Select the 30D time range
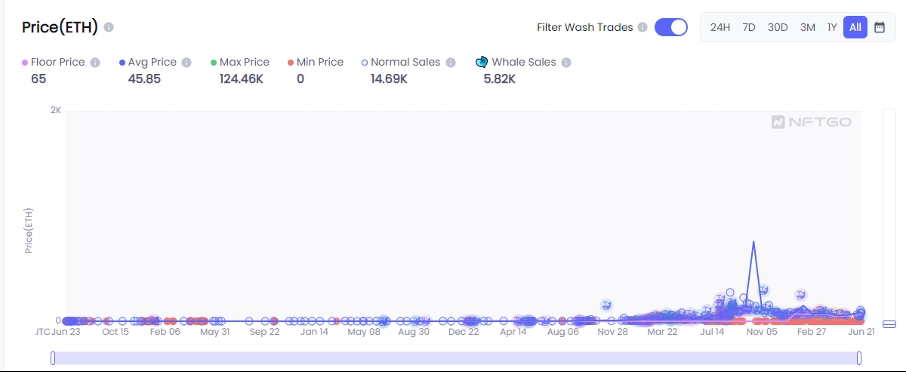This screenshot has width=906, height=372. pyautogui.click(x=778, y=27)
